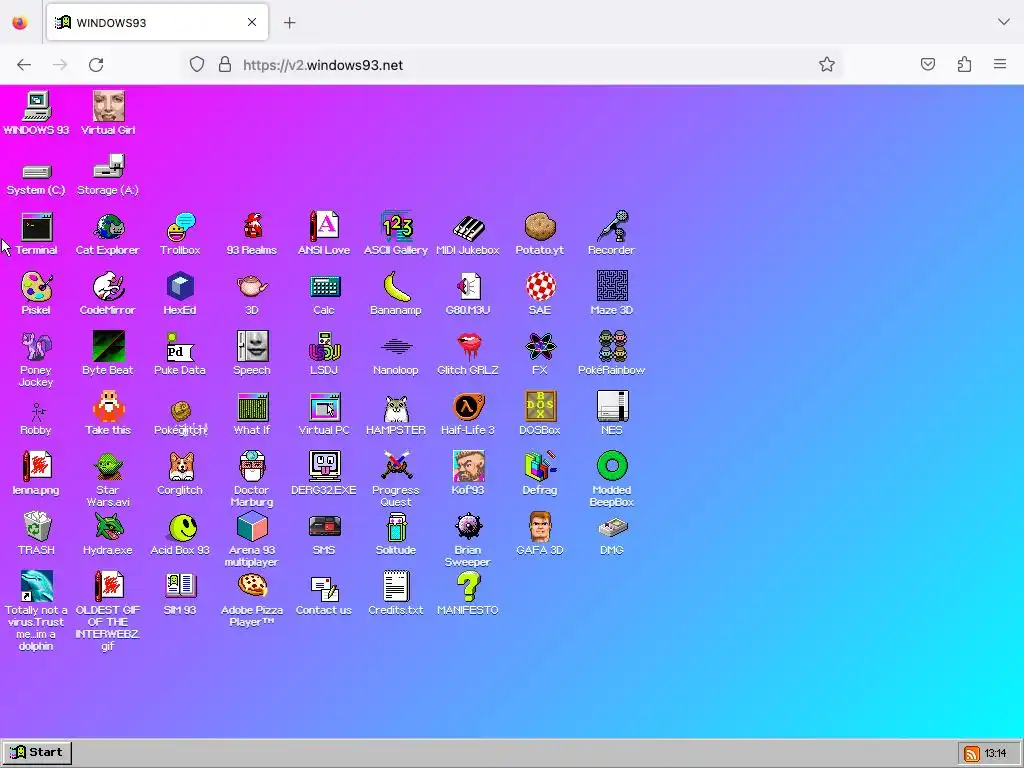Viewport: 1024px width, 768px height.
Task: Launch Bananamp banana icon
Action: pos(396,288)
